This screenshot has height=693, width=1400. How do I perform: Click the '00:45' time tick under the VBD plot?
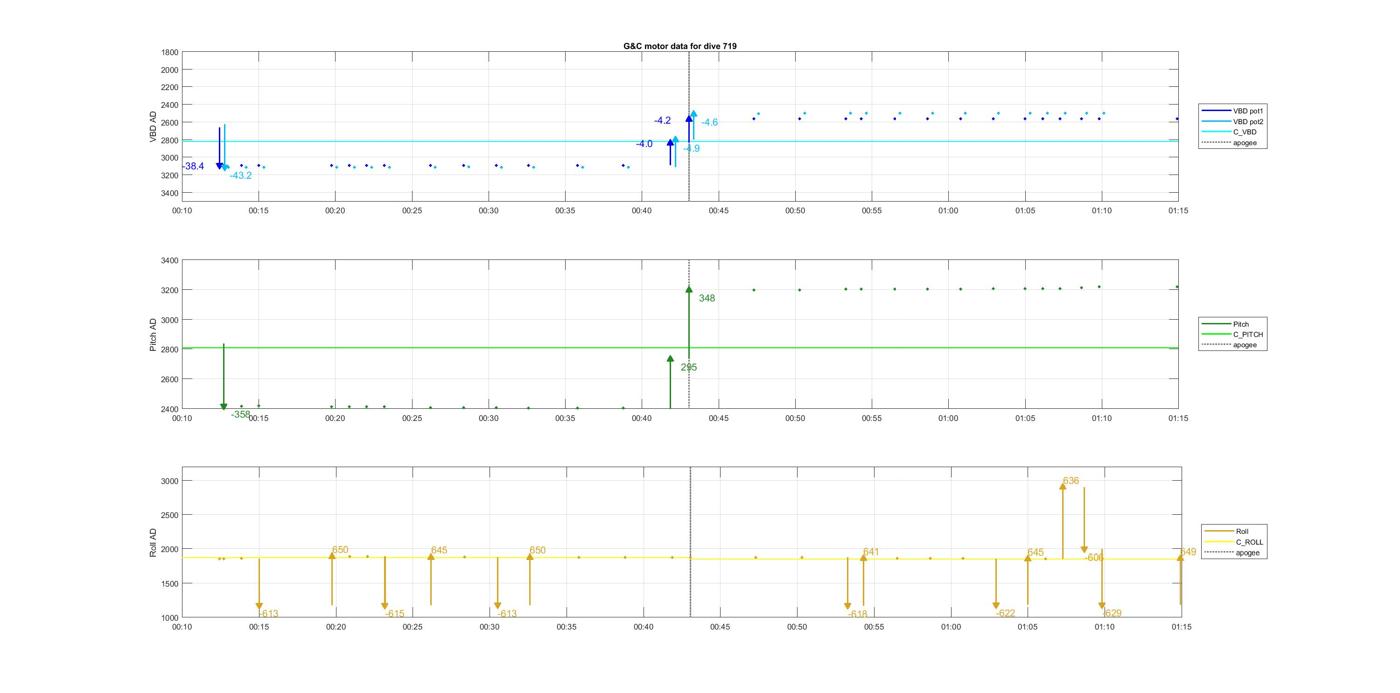tap(718, 210)
